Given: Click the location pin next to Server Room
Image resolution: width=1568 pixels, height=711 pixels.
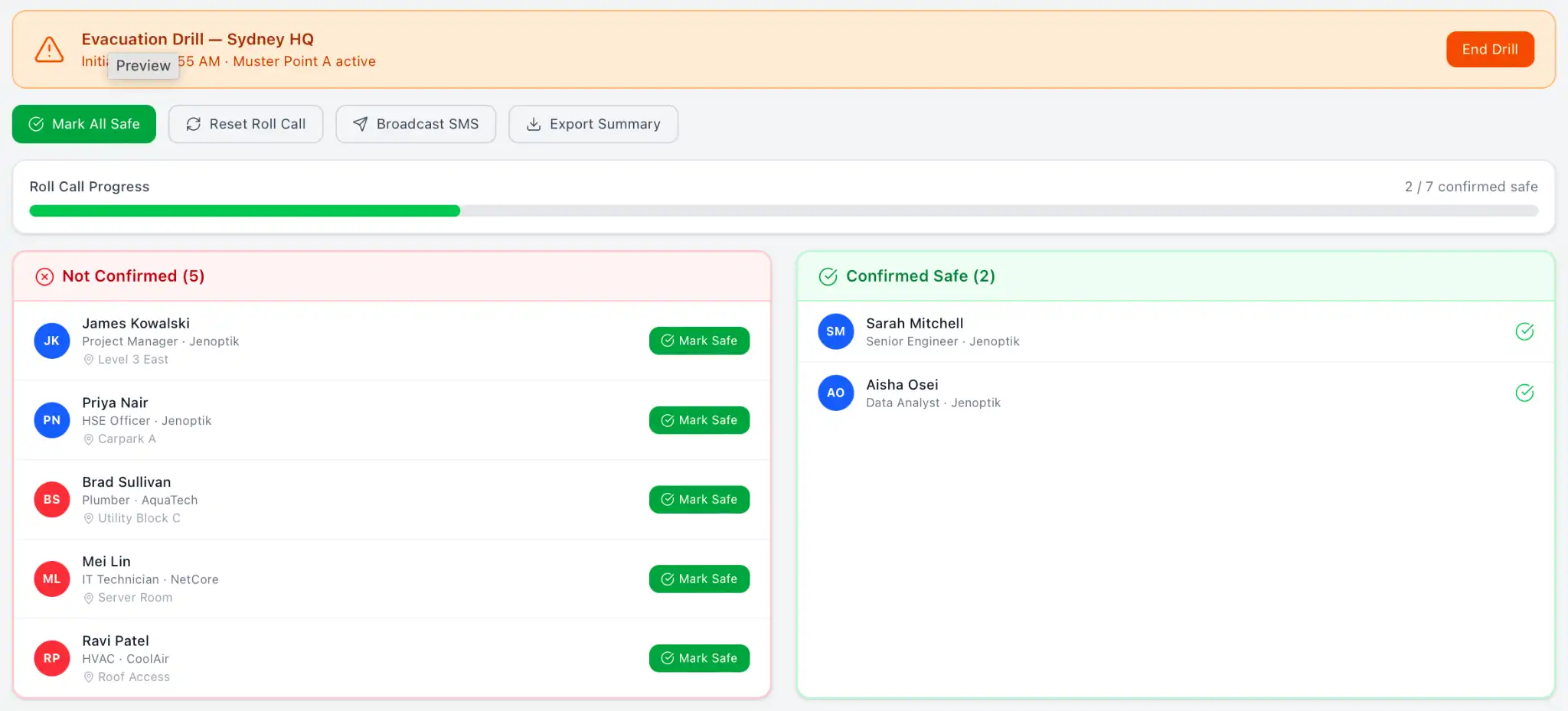Looking at the screenshot, I should (x=89, y=598).
